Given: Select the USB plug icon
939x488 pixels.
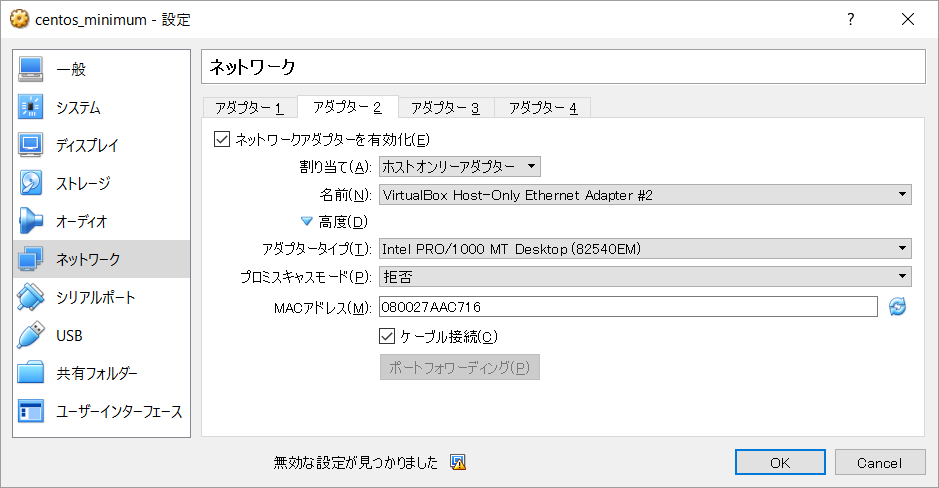Looking at the screenshot, I should point(30,335).
